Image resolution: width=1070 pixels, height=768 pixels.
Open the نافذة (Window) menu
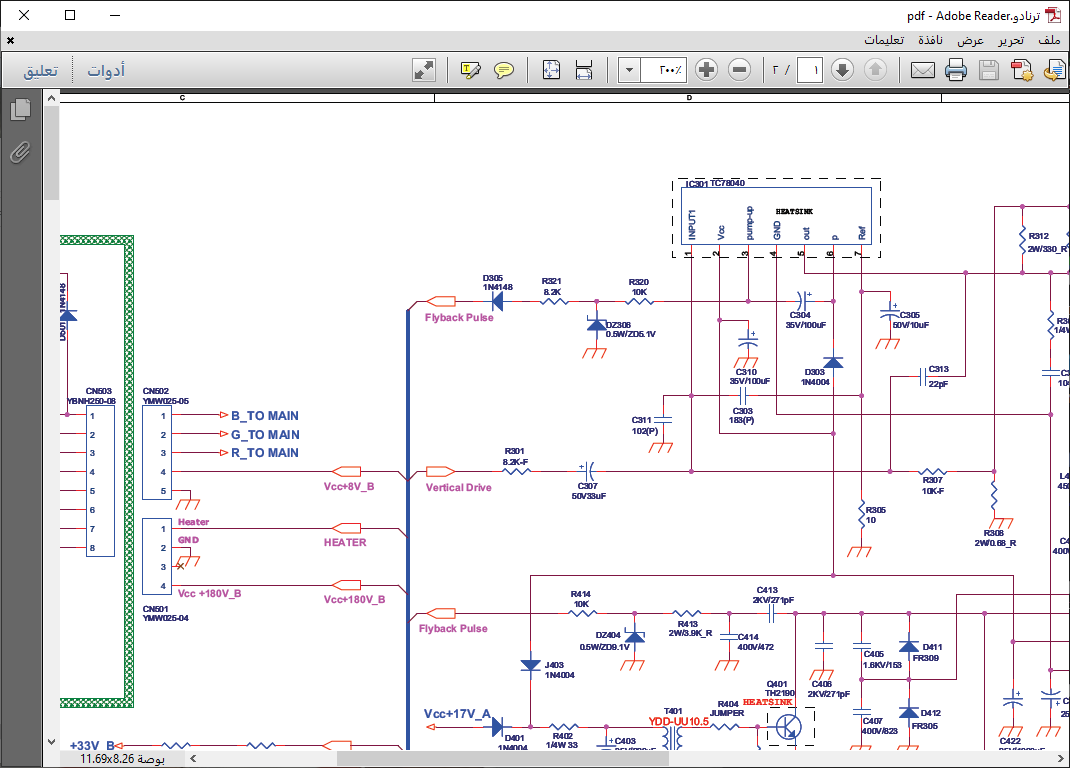[x=930, y=40]
